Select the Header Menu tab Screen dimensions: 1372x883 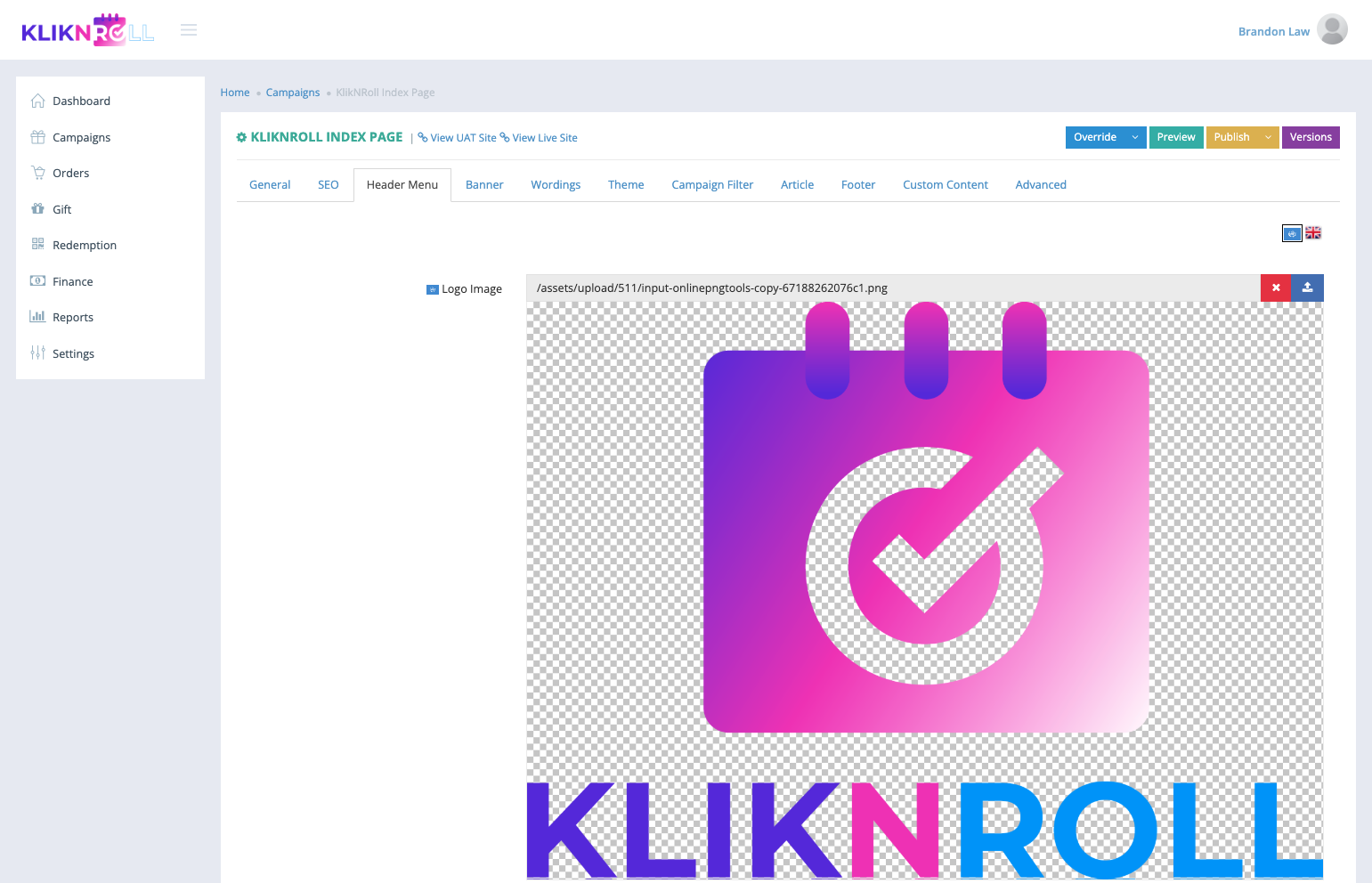[402, 185]
